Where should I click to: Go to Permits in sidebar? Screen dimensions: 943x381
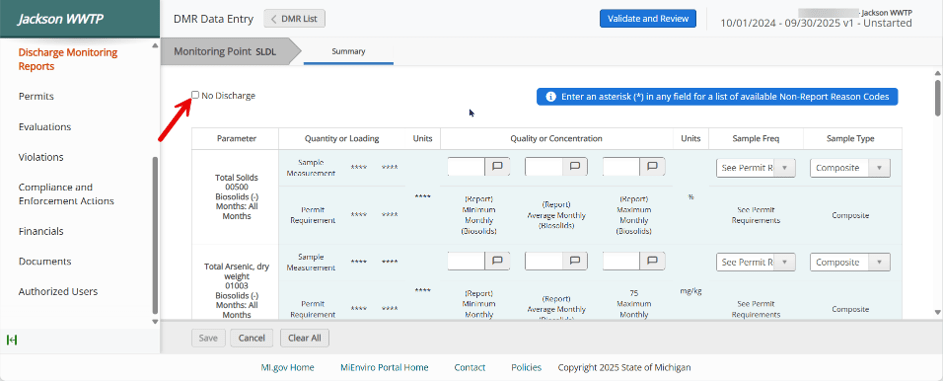(x=36, y=96)
